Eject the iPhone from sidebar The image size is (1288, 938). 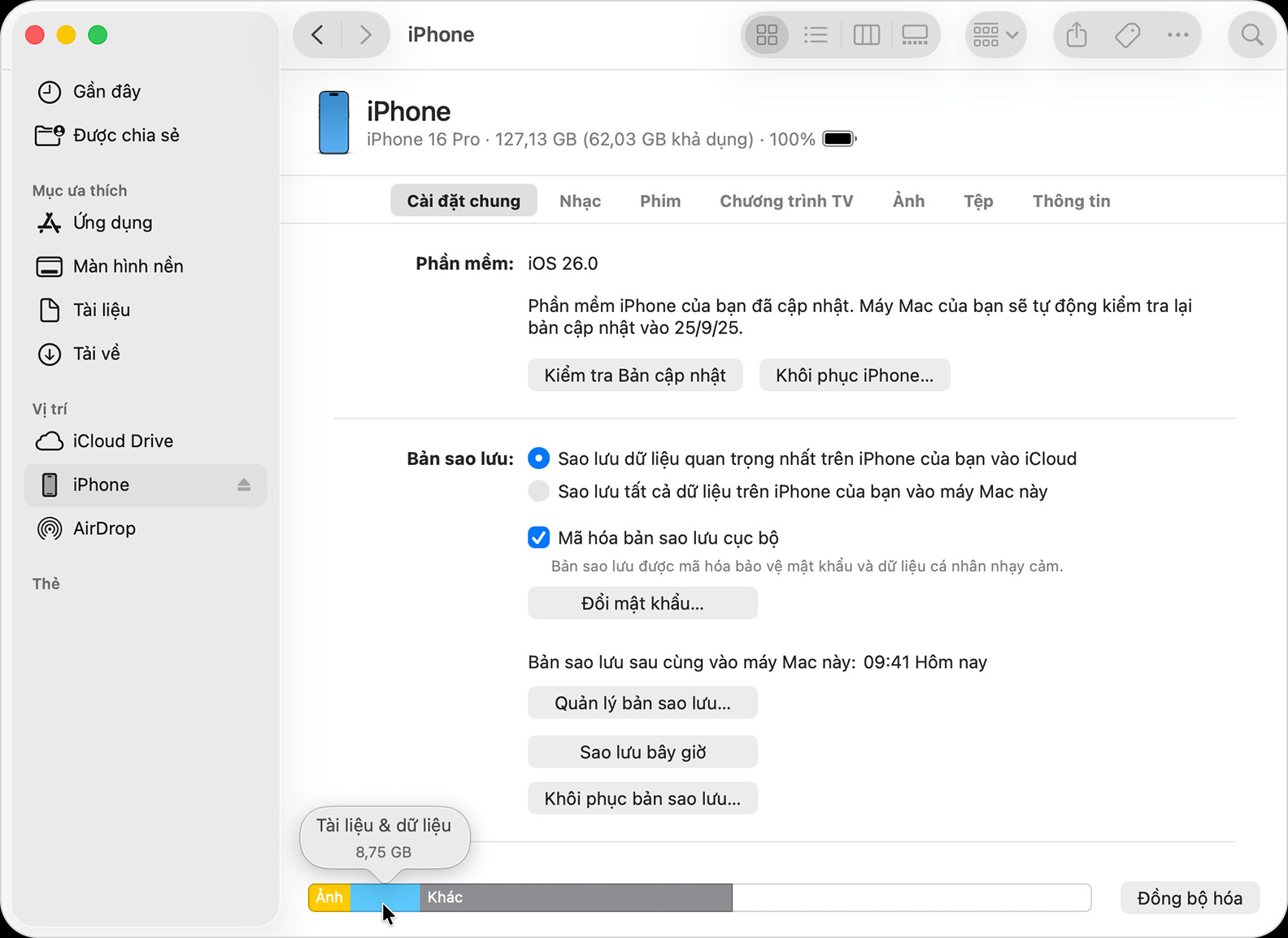pyautogui.click(x=244, y=485)
